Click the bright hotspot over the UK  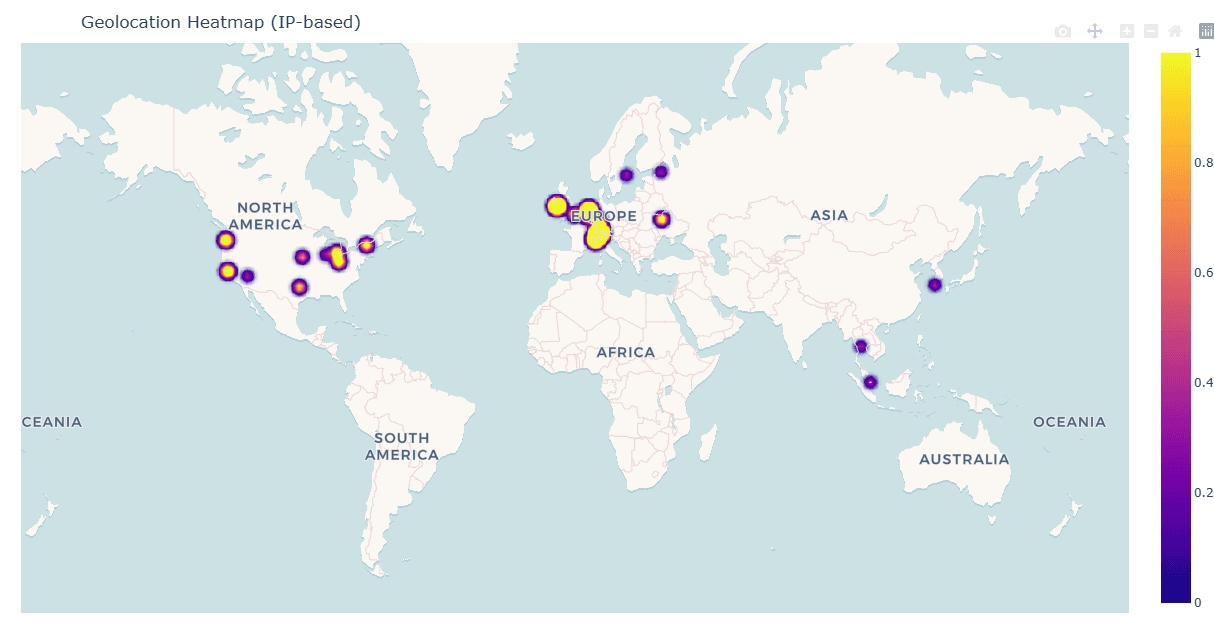click(x=556, y=205)
